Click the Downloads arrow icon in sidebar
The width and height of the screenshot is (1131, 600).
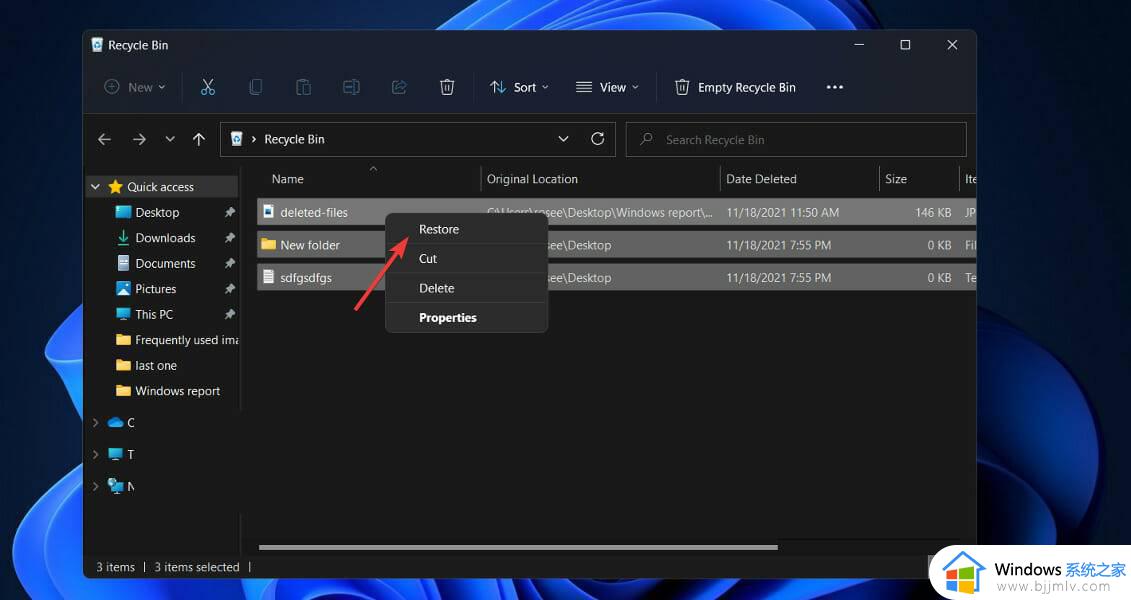coord(123,237)
